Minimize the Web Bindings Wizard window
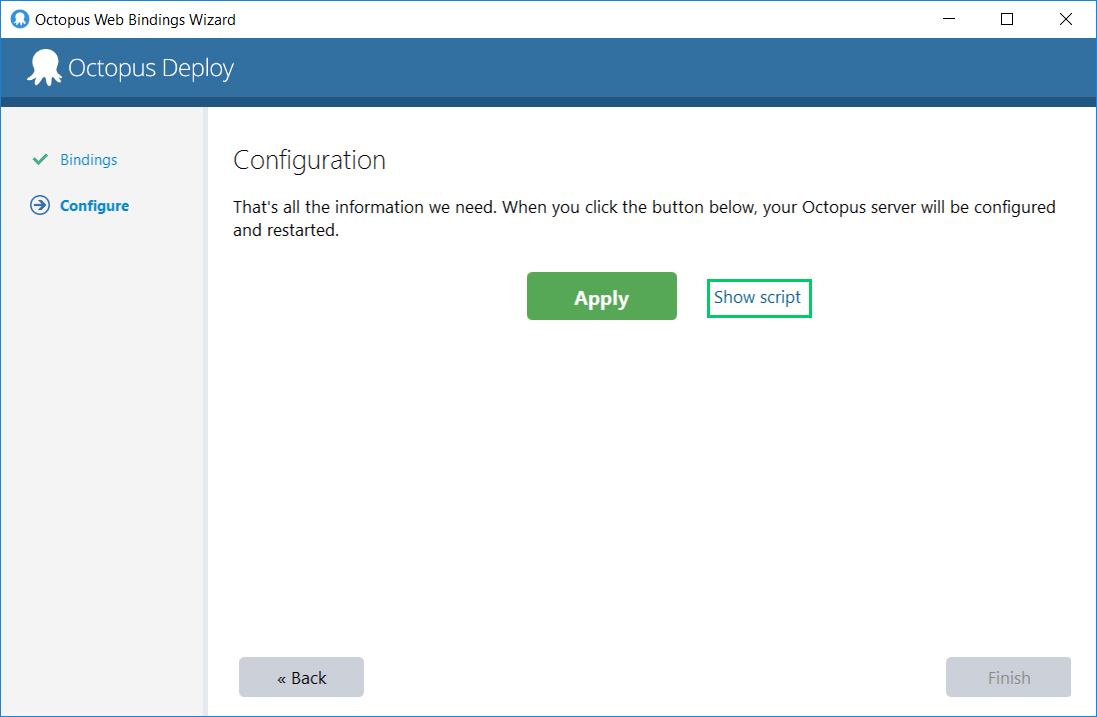The width and height of the screenshot is (1097, 717). [x=949, y=19]
